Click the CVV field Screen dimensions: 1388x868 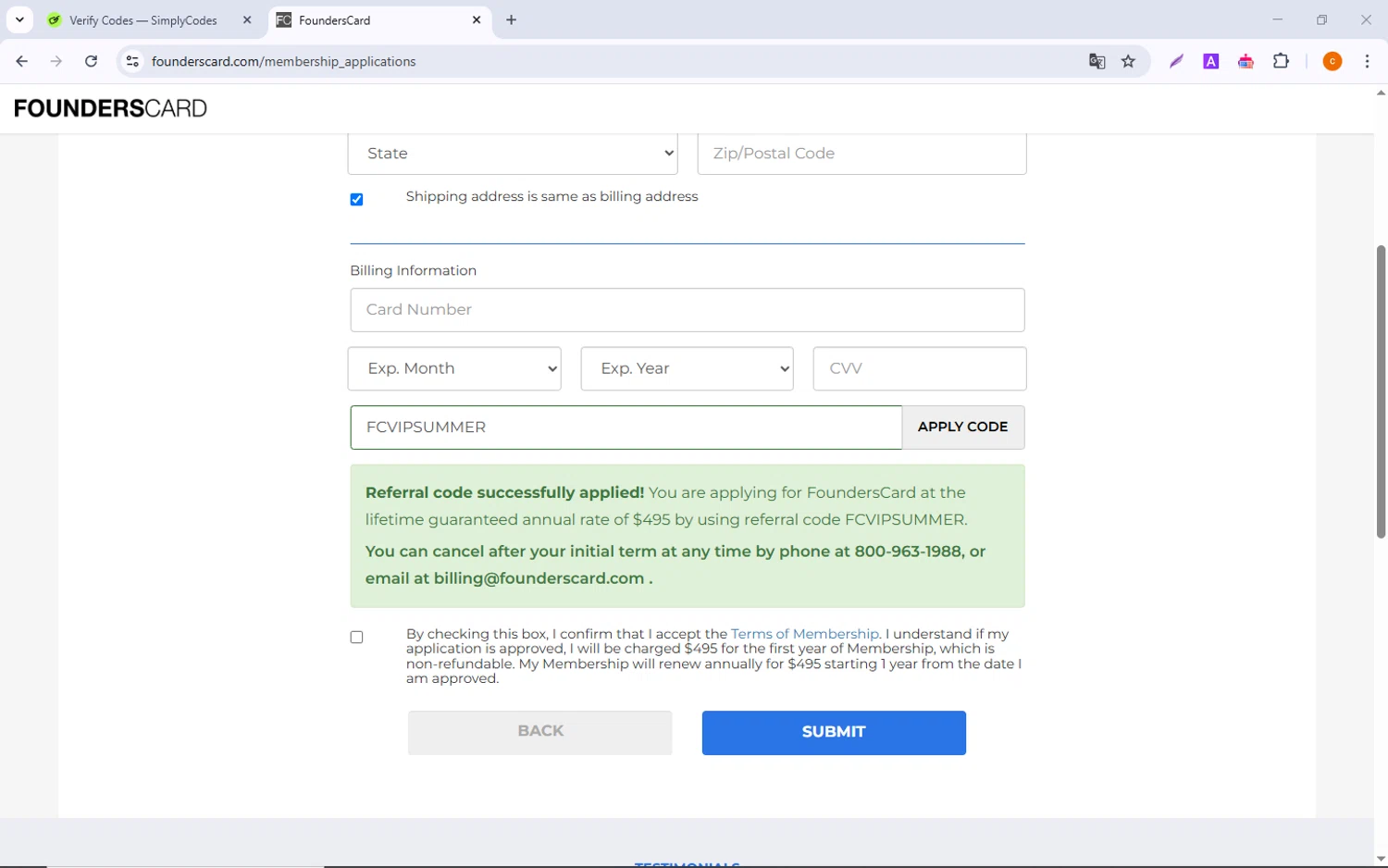(x=919, y=368)
